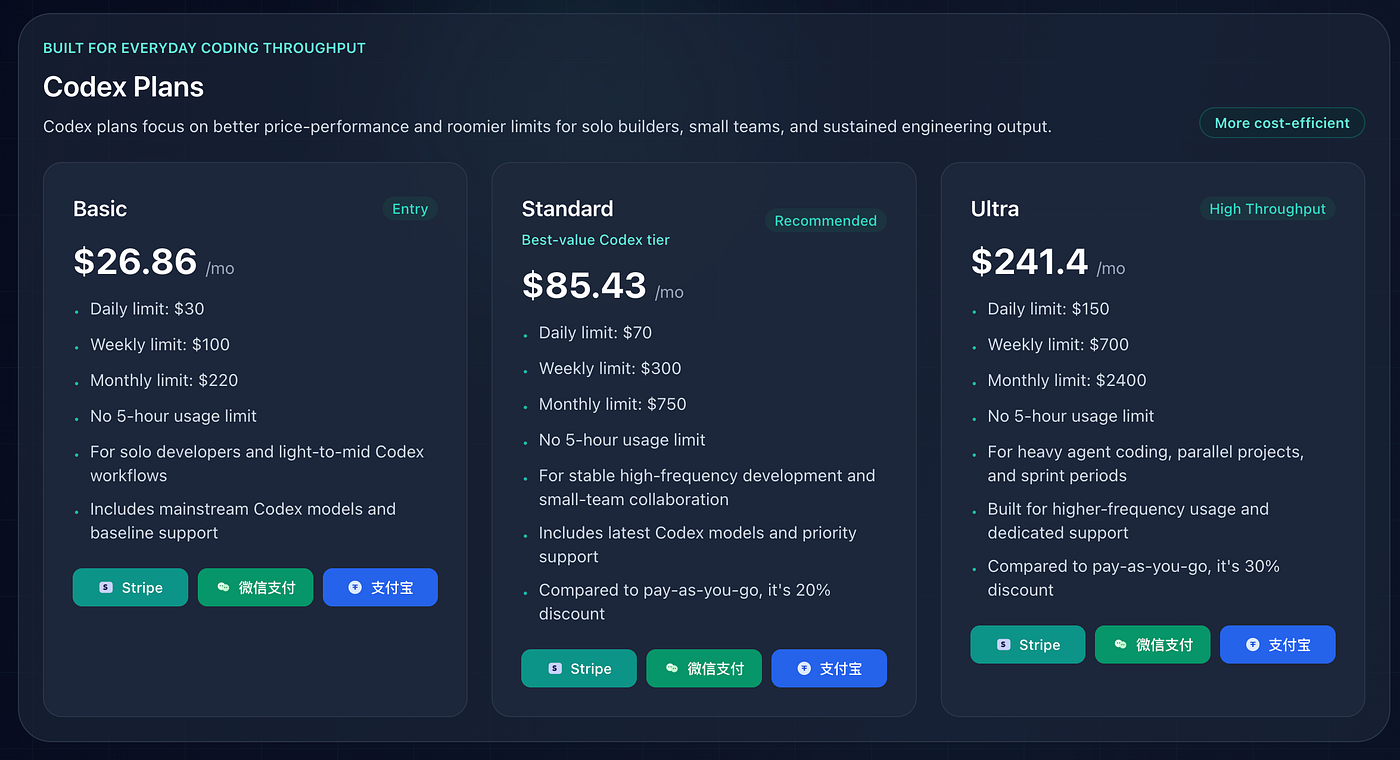Click Stripe icon in Basic plan

[x=106, y=588]
